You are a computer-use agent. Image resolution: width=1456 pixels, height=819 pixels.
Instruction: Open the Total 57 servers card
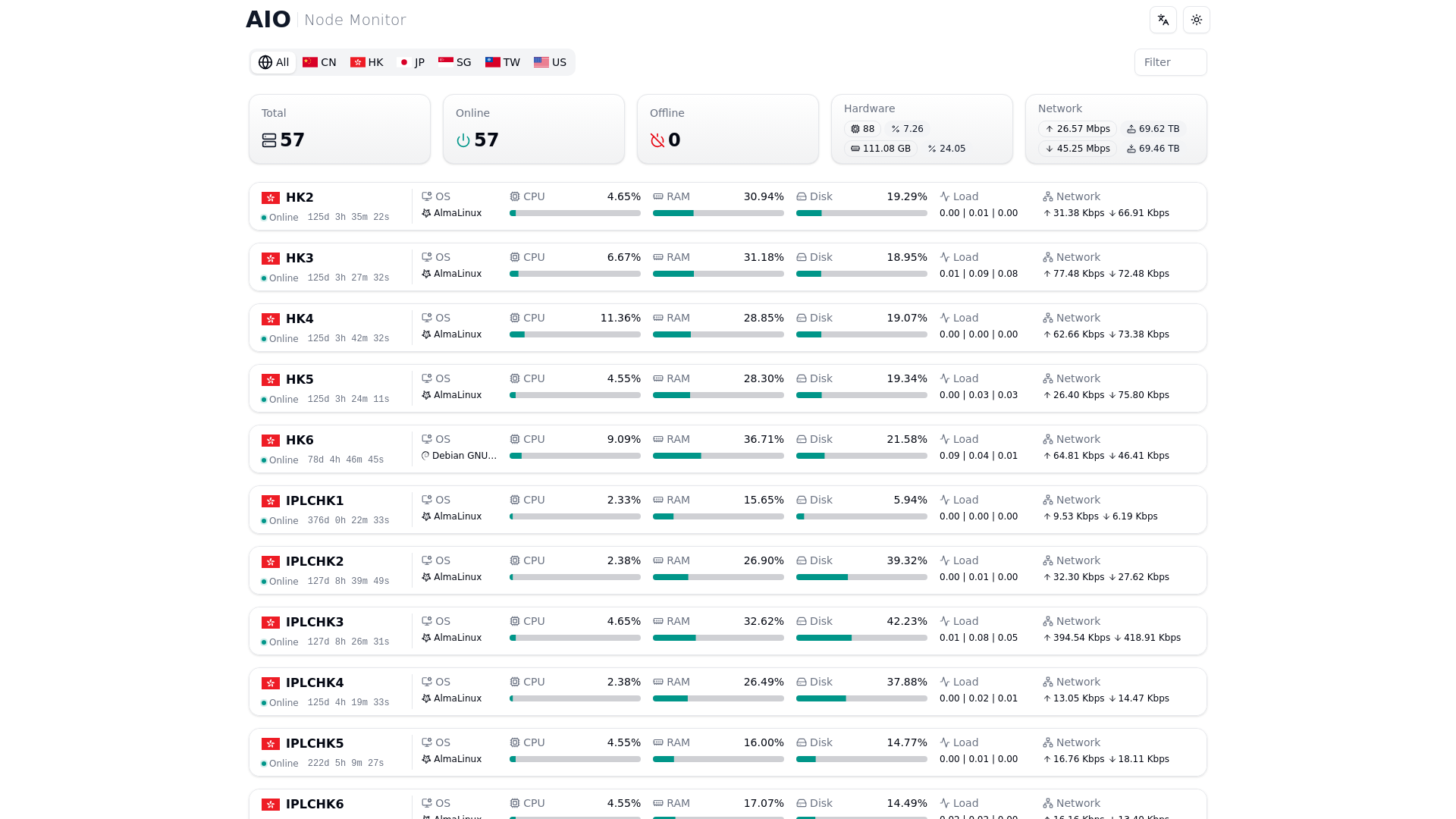point(340,129)
